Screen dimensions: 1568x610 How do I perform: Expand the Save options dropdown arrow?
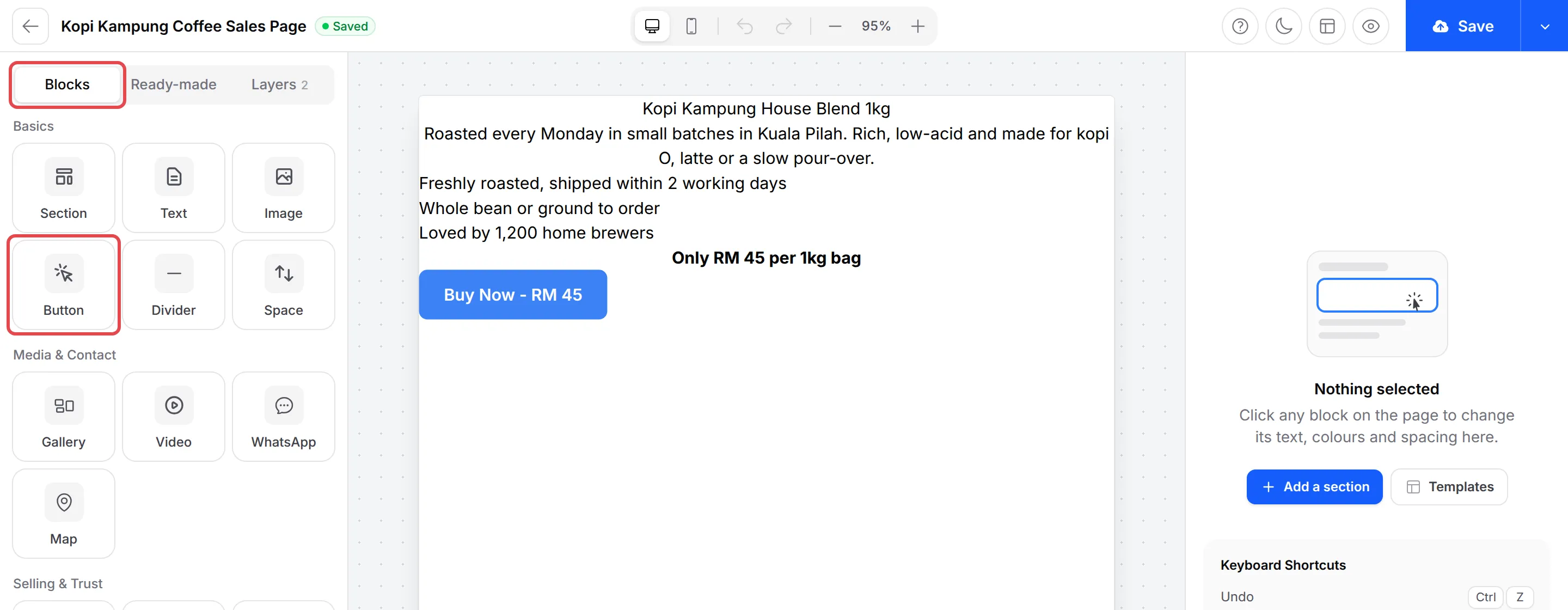[1544, 26]
